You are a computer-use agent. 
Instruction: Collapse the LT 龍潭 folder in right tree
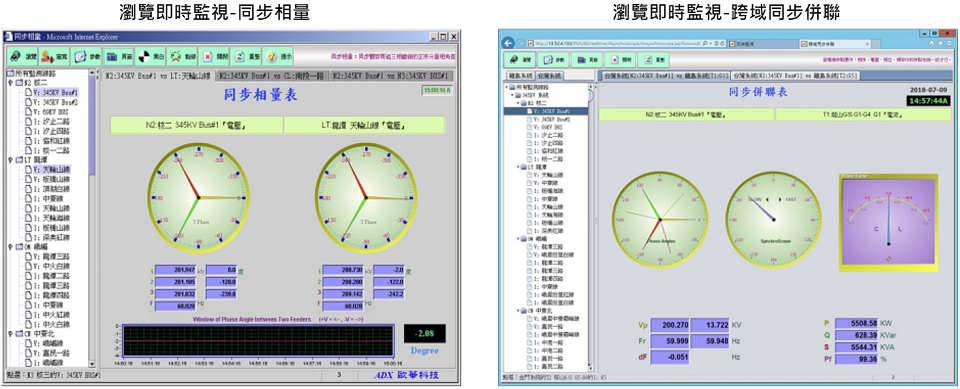click(519, 167)
